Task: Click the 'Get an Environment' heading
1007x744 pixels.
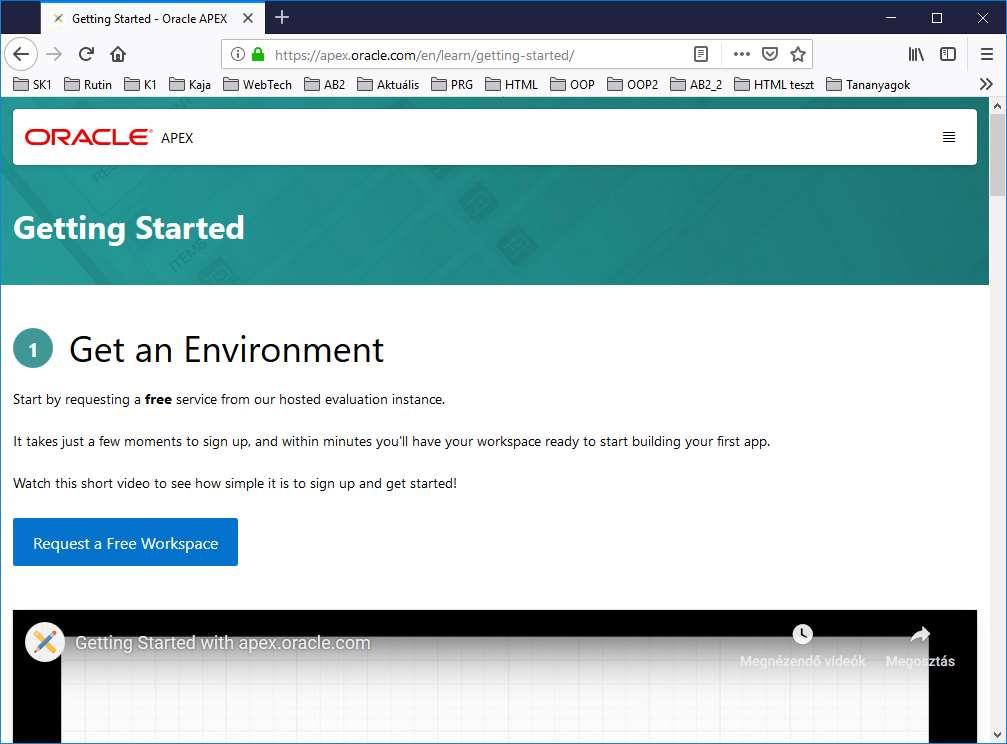Action: pos(226,350)
